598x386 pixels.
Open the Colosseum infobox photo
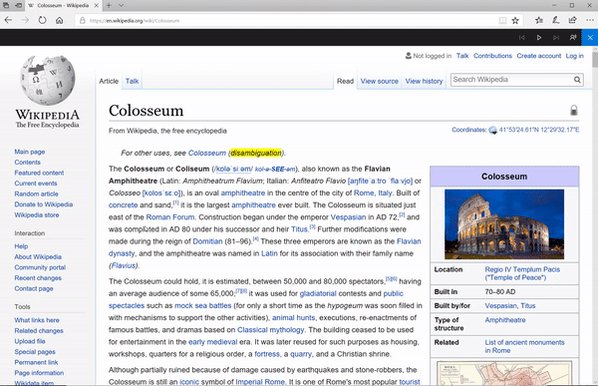504,224
